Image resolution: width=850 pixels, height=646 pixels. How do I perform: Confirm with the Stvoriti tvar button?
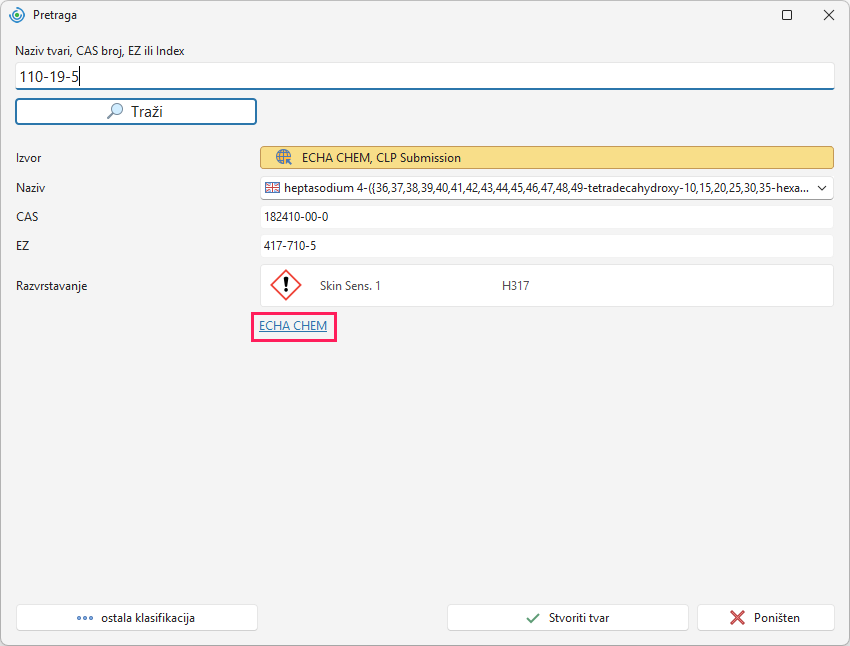[568, 618]
